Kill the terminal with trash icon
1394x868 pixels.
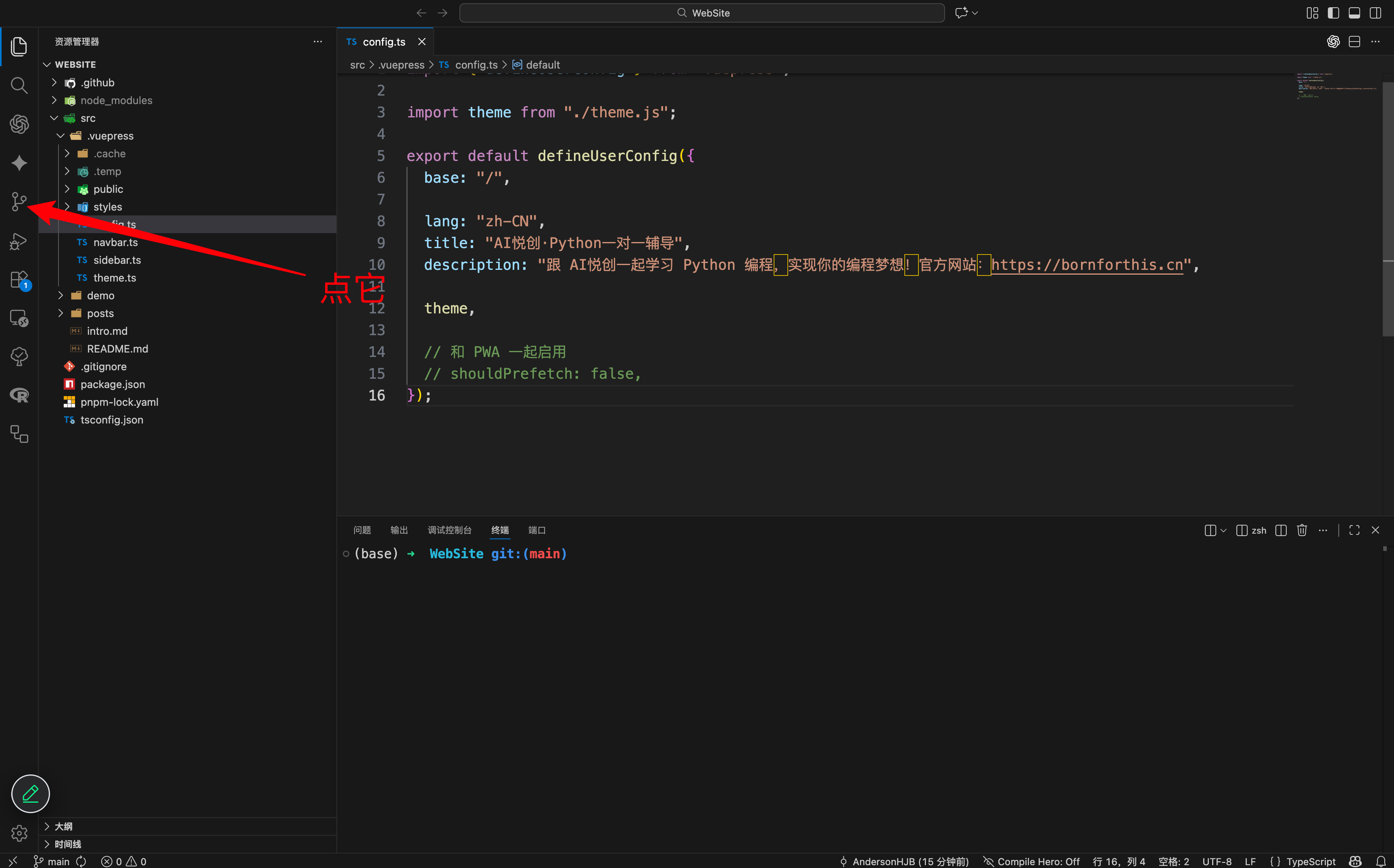tap(1302, 530)
